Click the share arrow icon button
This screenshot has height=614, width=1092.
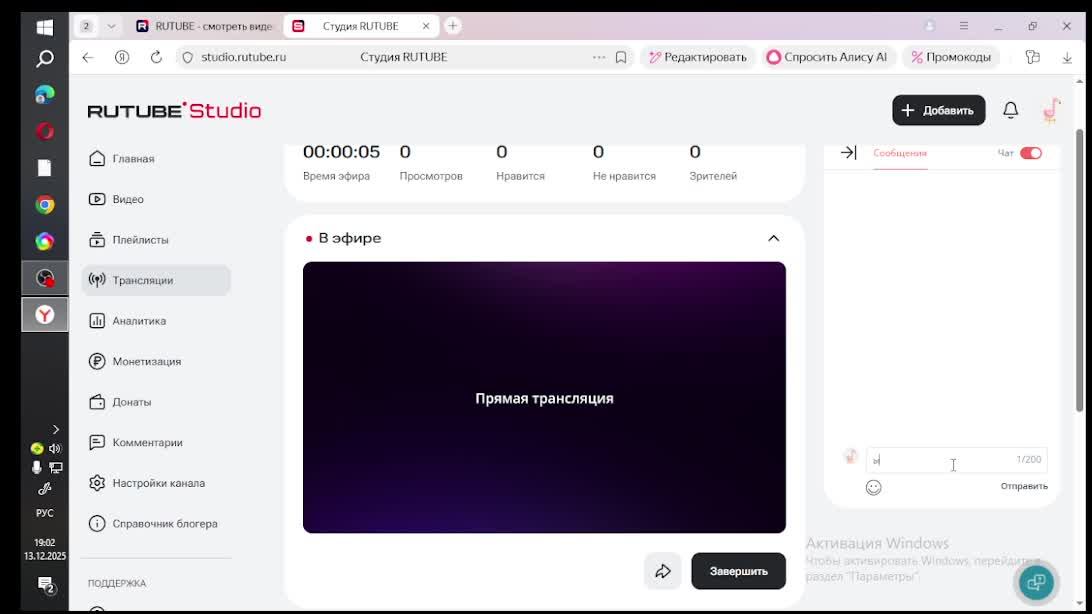662,571
